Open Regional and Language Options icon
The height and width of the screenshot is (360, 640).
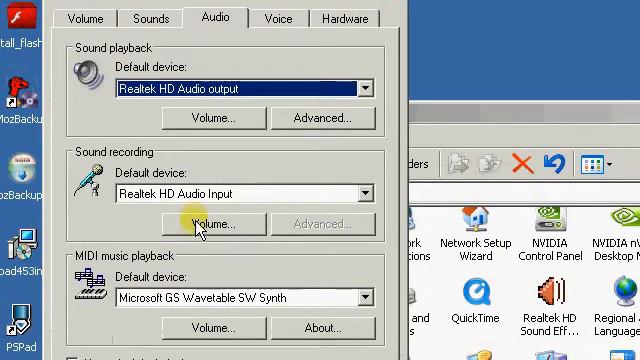click(x=618, y=307)
